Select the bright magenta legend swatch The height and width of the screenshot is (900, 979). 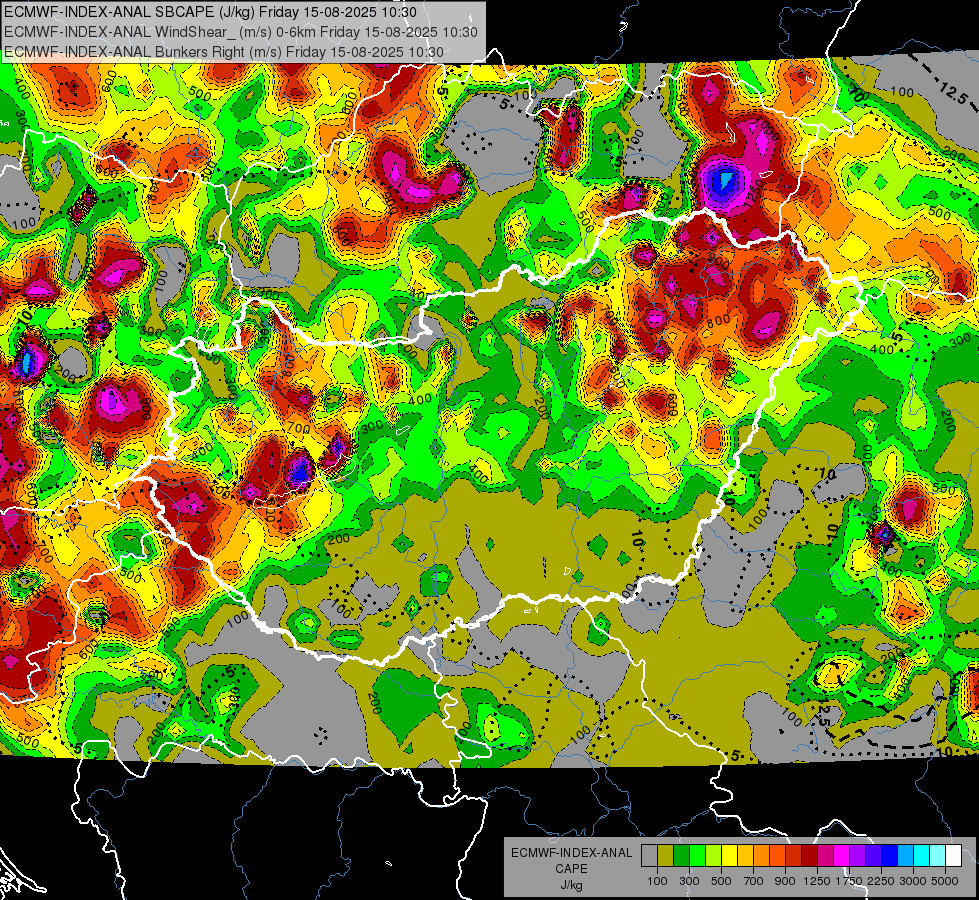[x=842, y=856]
